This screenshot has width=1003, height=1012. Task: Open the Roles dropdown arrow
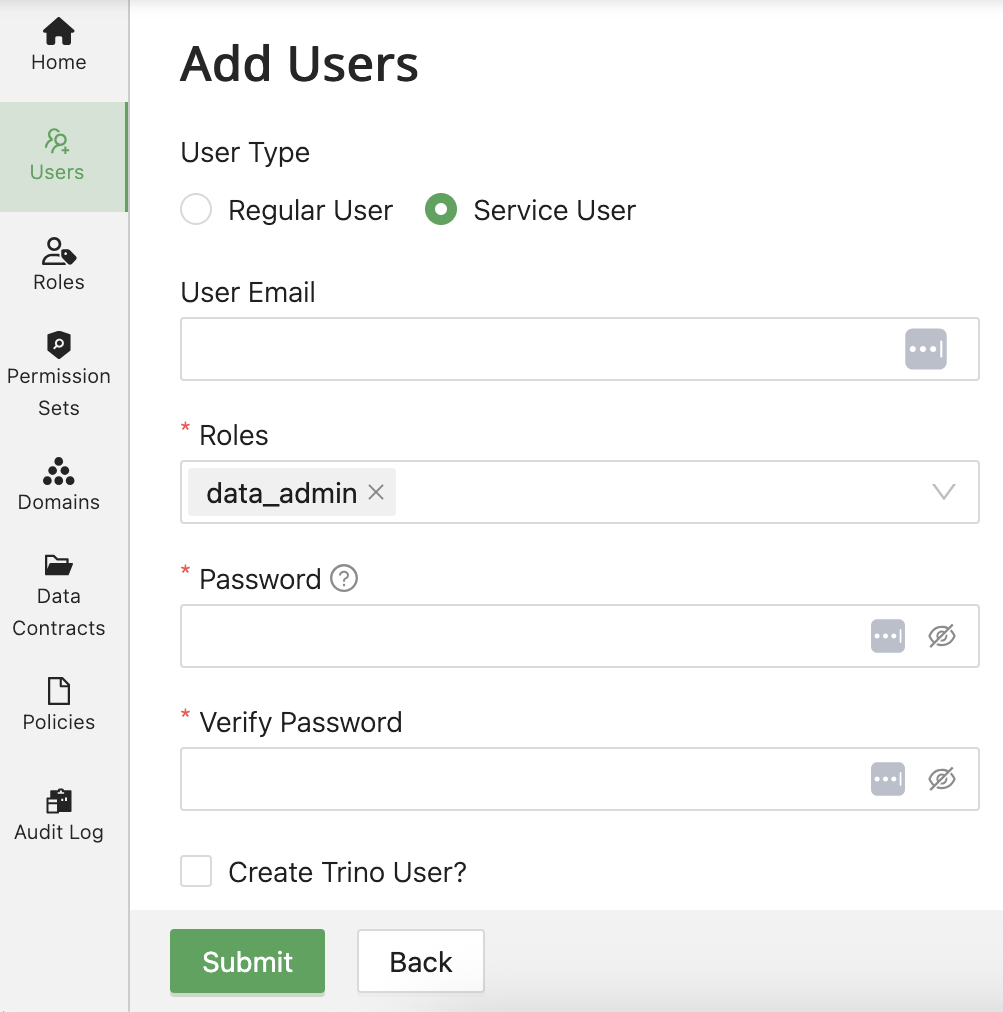(x=942, y=492)
